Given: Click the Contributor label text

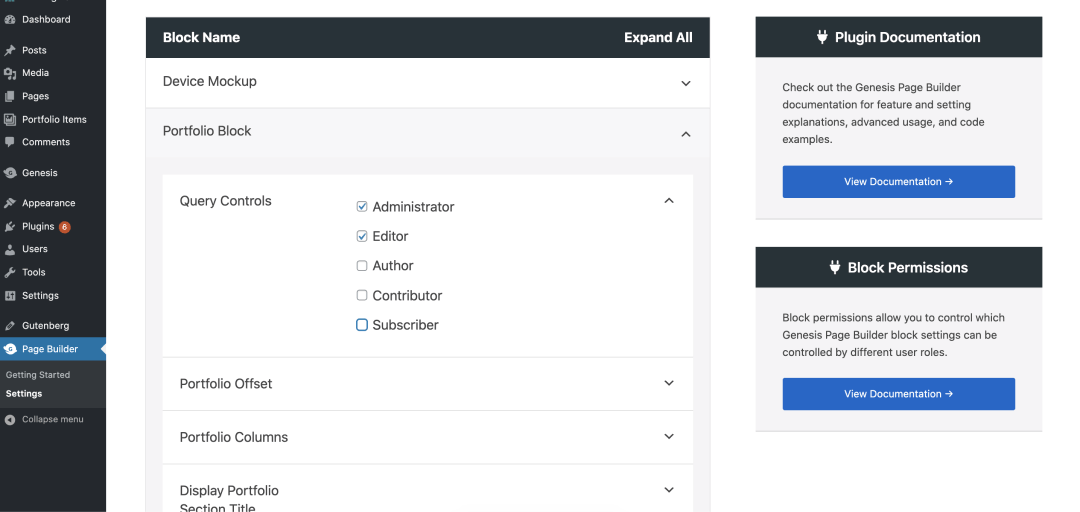Looking at the screenshot, I should [x=407, y=296].
